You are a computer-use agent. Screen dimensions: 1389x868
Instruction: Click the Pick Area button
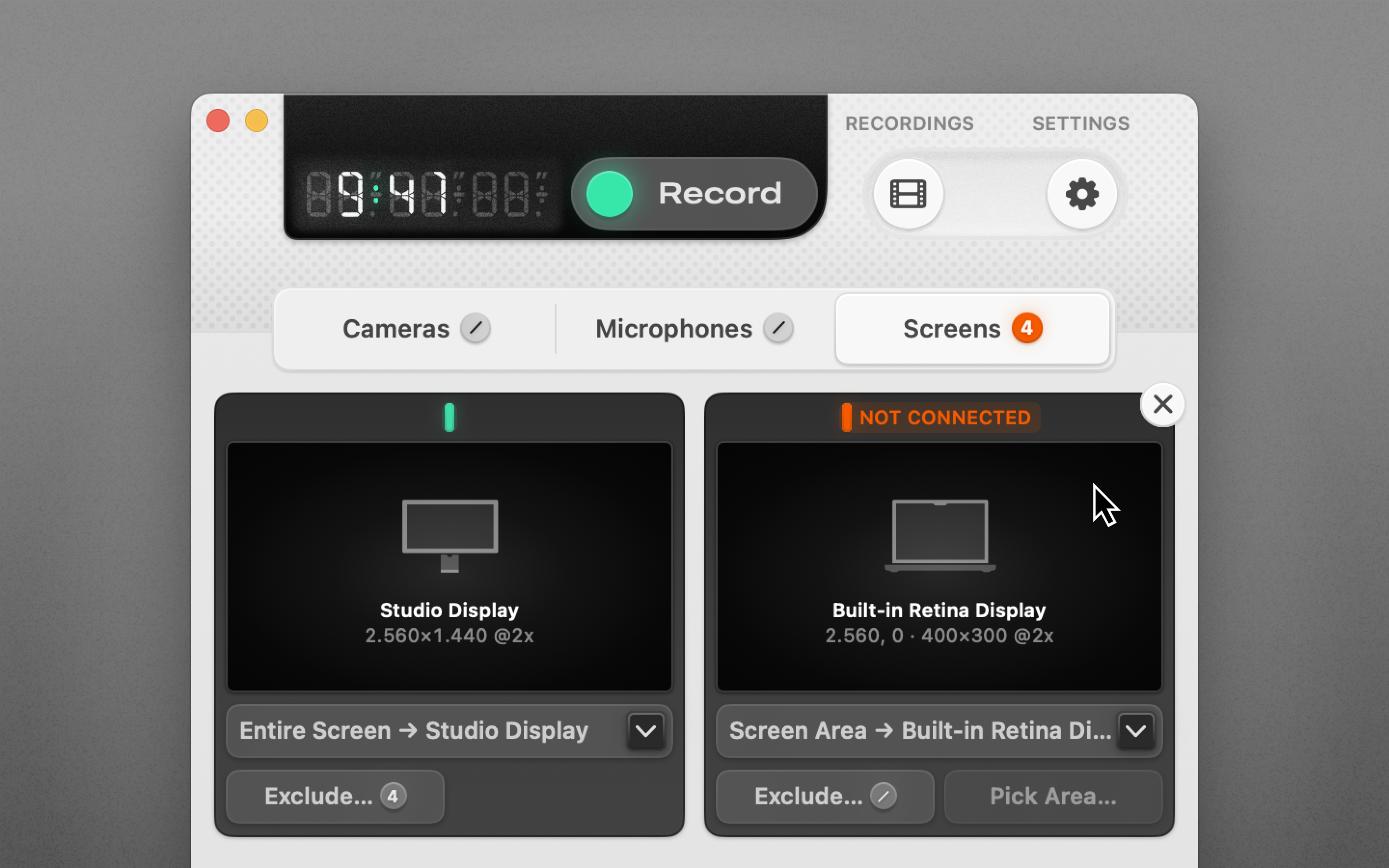coord(1053,796)
